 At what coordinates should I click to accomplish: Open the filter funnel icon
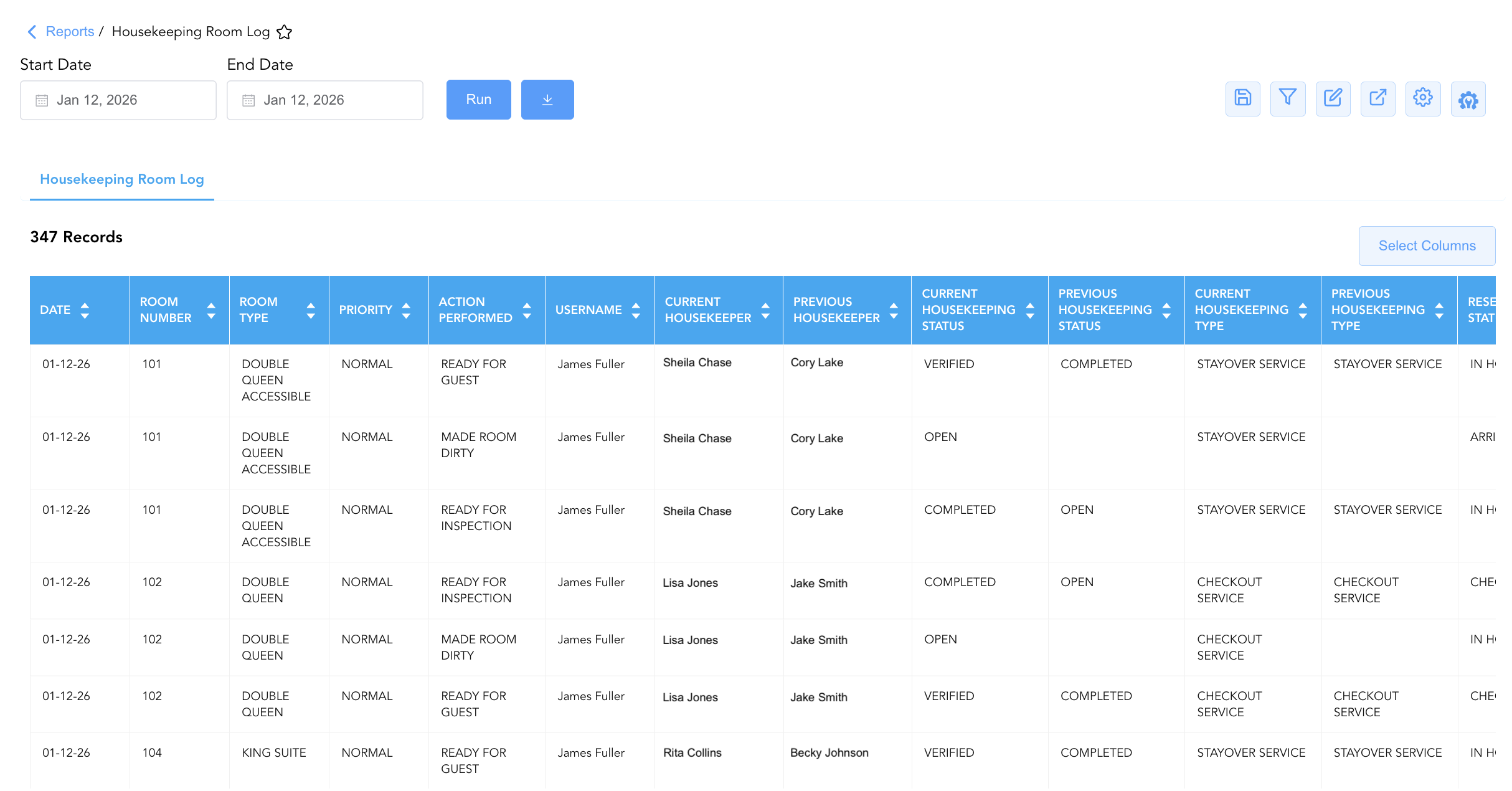[1288, 99]
